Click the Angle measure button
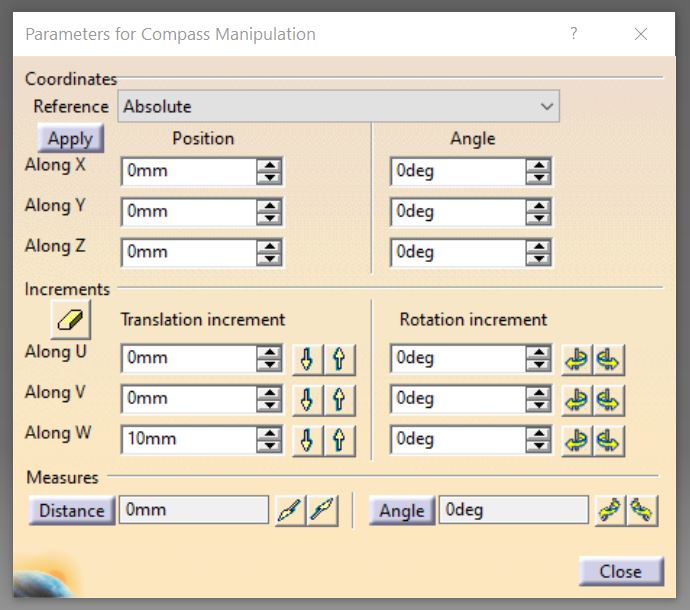The image size is (690, 610). (x=402, y=511)
